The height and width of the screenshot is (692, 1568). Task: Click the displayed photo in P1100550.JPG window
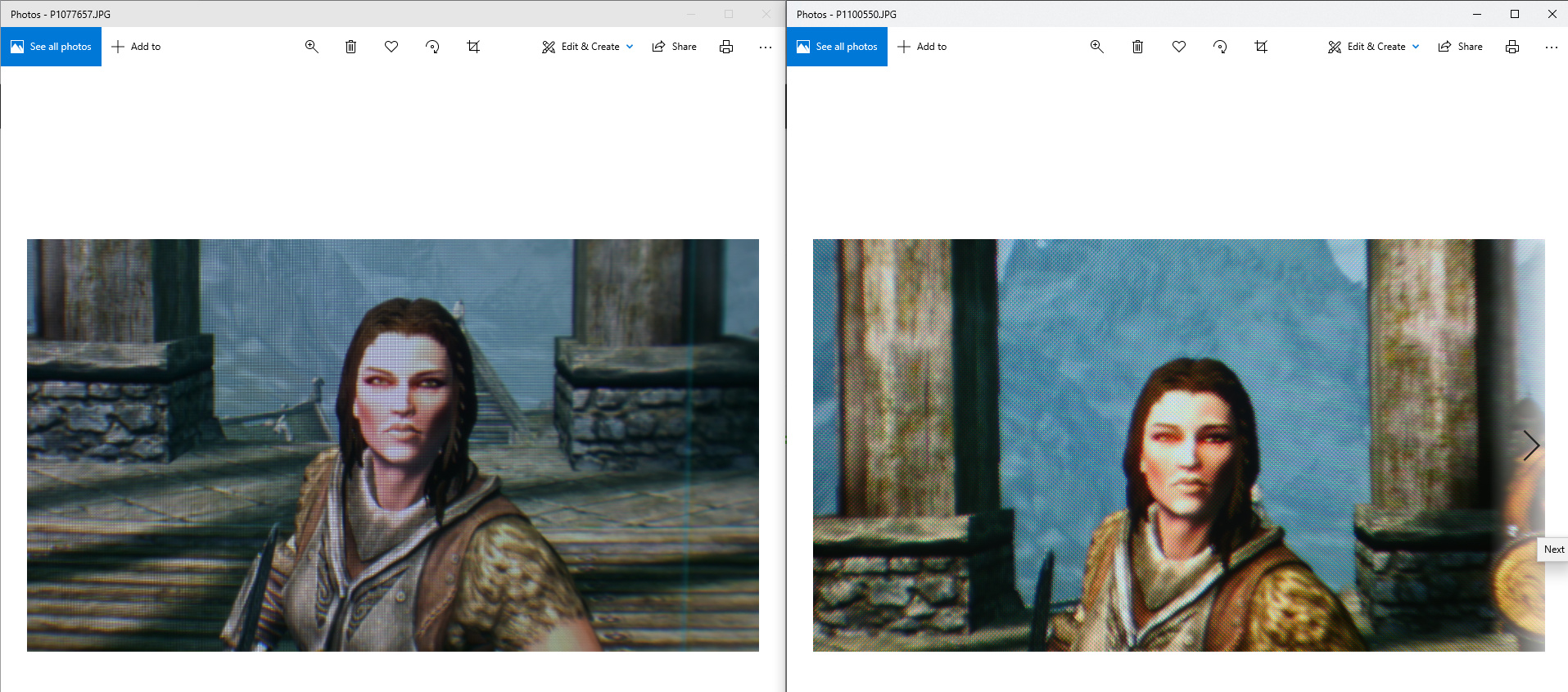coord(1179,446)
